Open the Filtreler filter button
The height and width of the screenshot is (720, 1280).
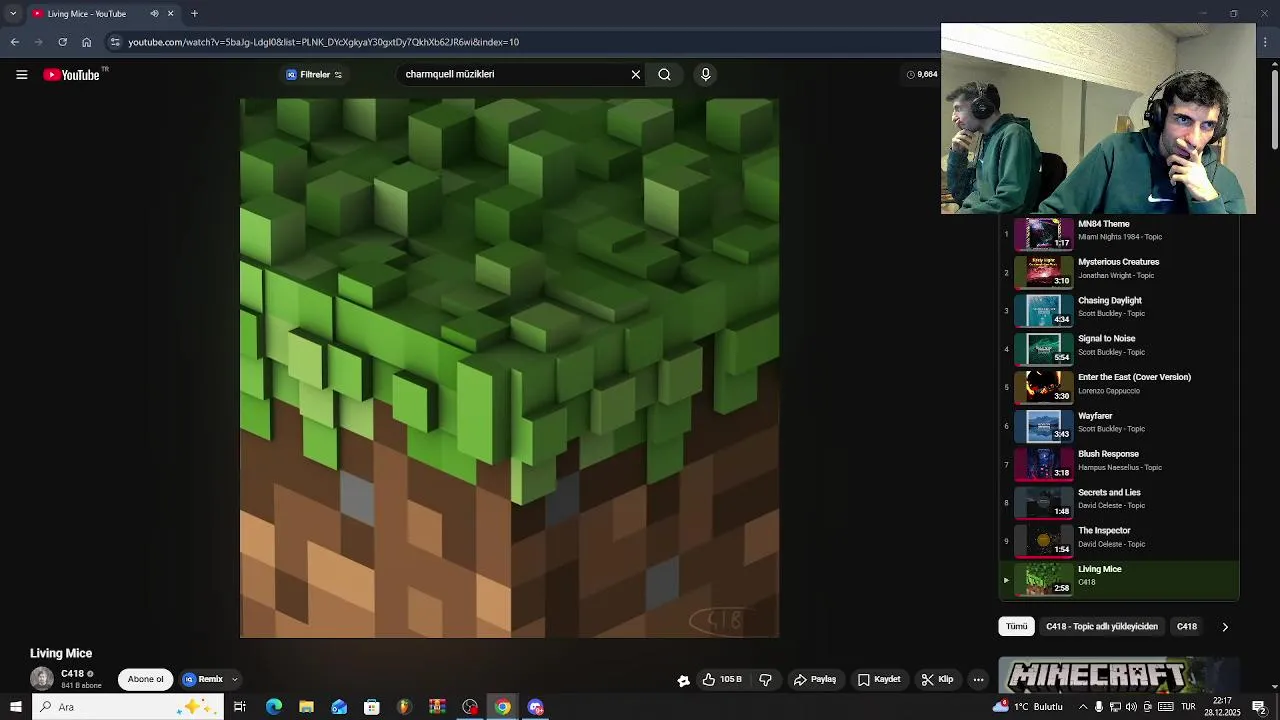[314, 74]
